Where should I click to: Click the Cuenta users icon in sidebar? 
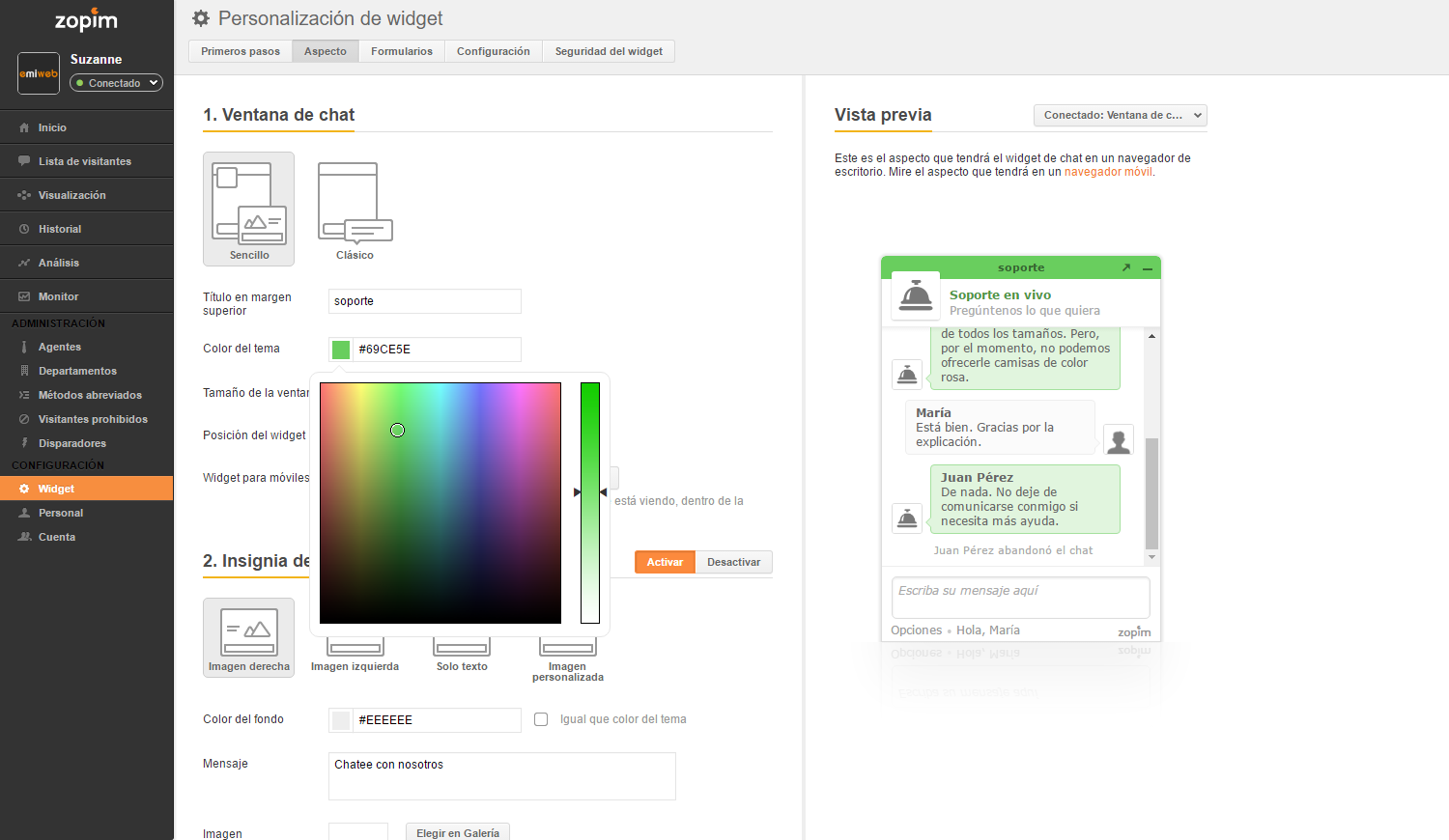point(24,537)
